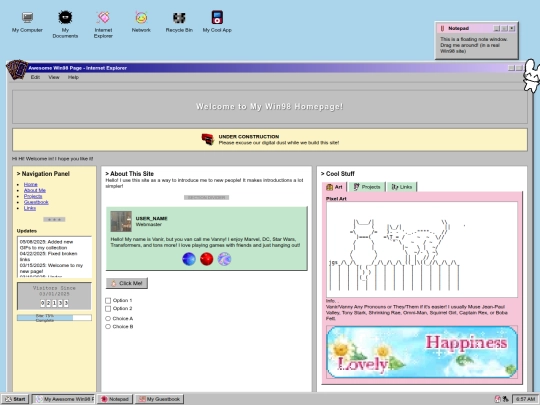This screenshot has height=405, width=540.
Task: Select the Choice B radio button
Action: click(108, 326)
